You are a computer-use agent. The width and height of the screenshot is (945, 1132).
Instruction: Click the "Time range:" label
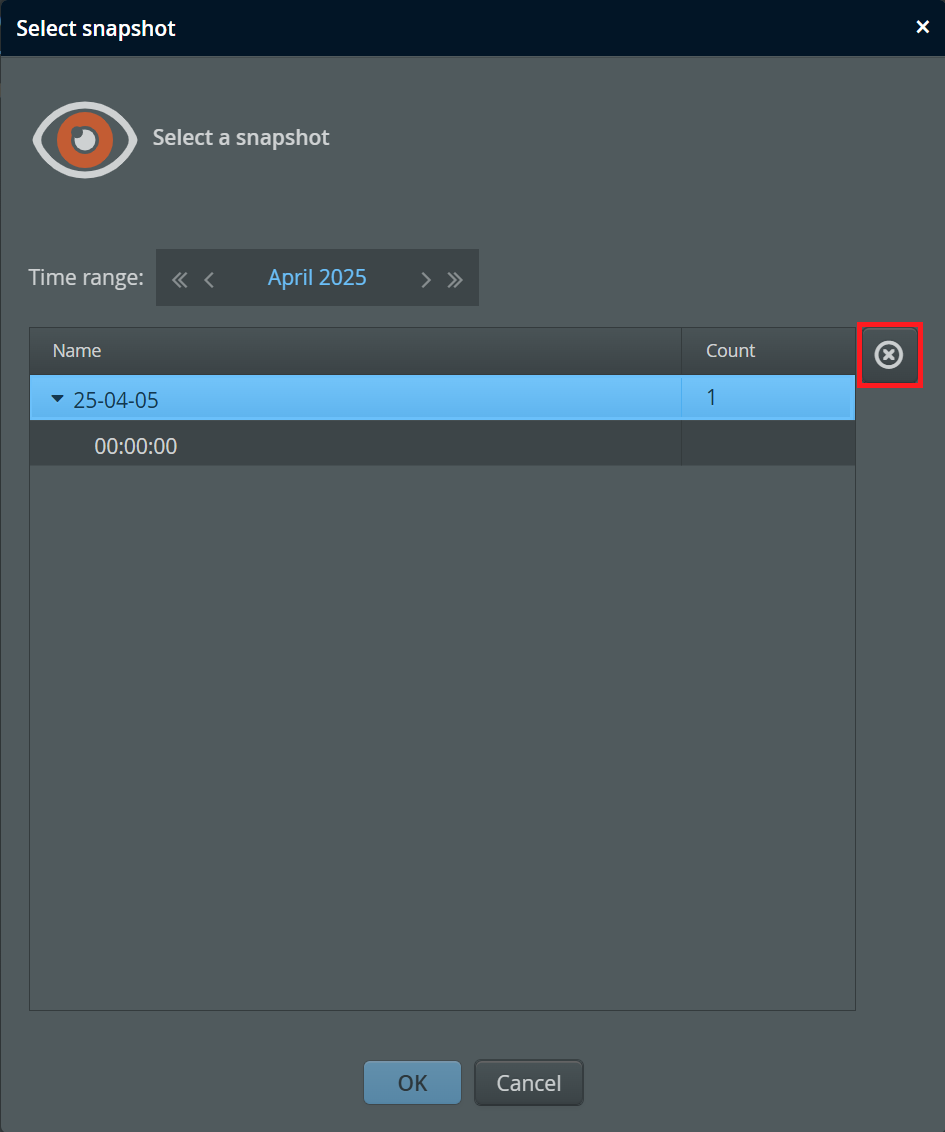[x=86, y=278]
